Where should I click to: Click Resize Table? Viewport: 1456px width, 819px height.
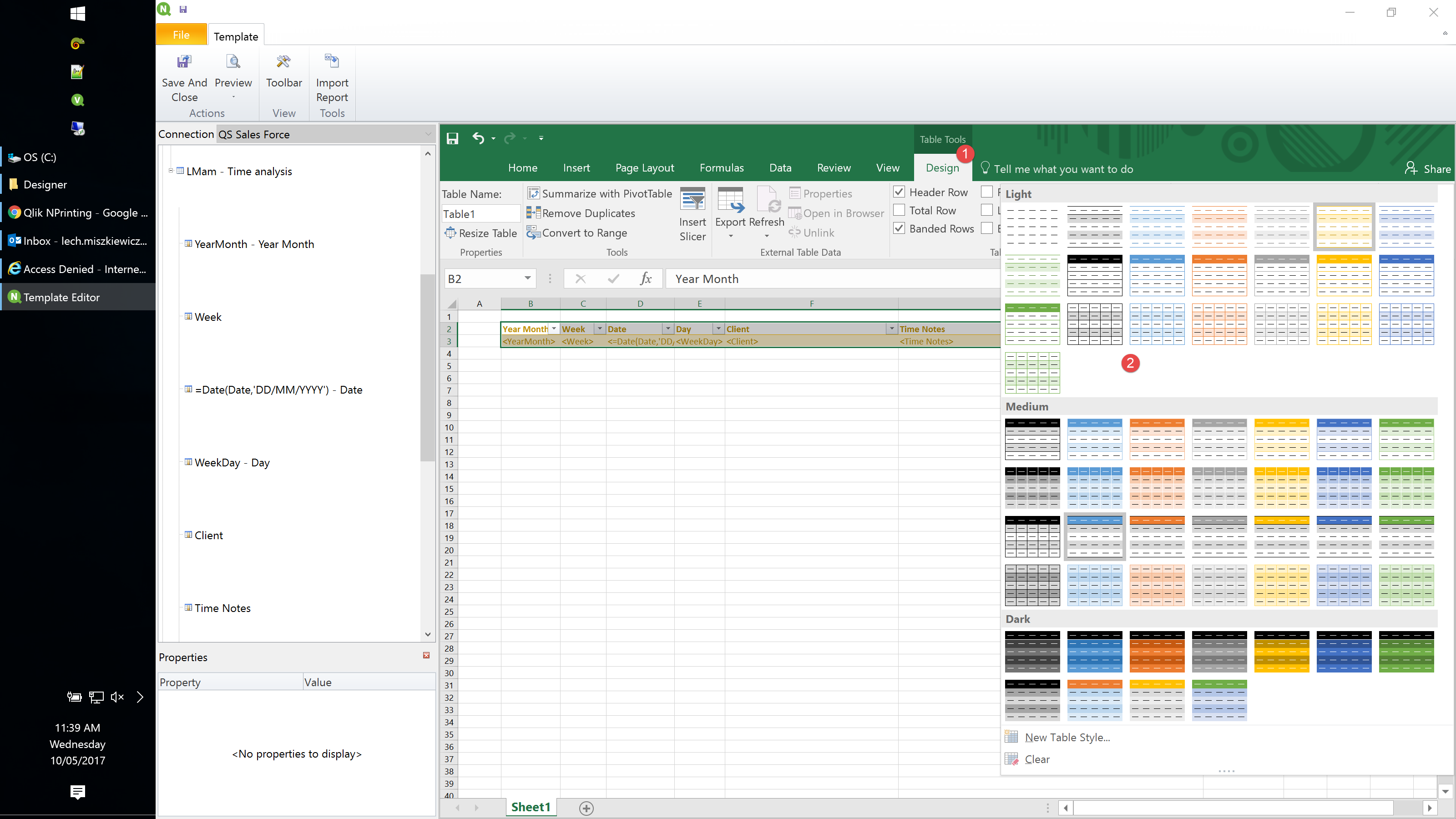point(480,233)
